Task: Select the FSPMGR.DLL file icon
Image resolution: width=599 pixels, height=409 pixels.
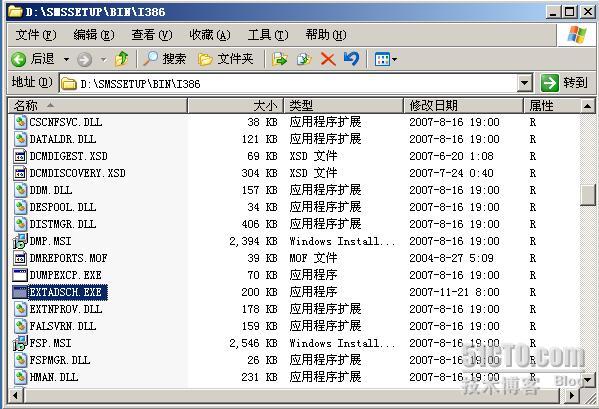Action: tap(20, 360)
